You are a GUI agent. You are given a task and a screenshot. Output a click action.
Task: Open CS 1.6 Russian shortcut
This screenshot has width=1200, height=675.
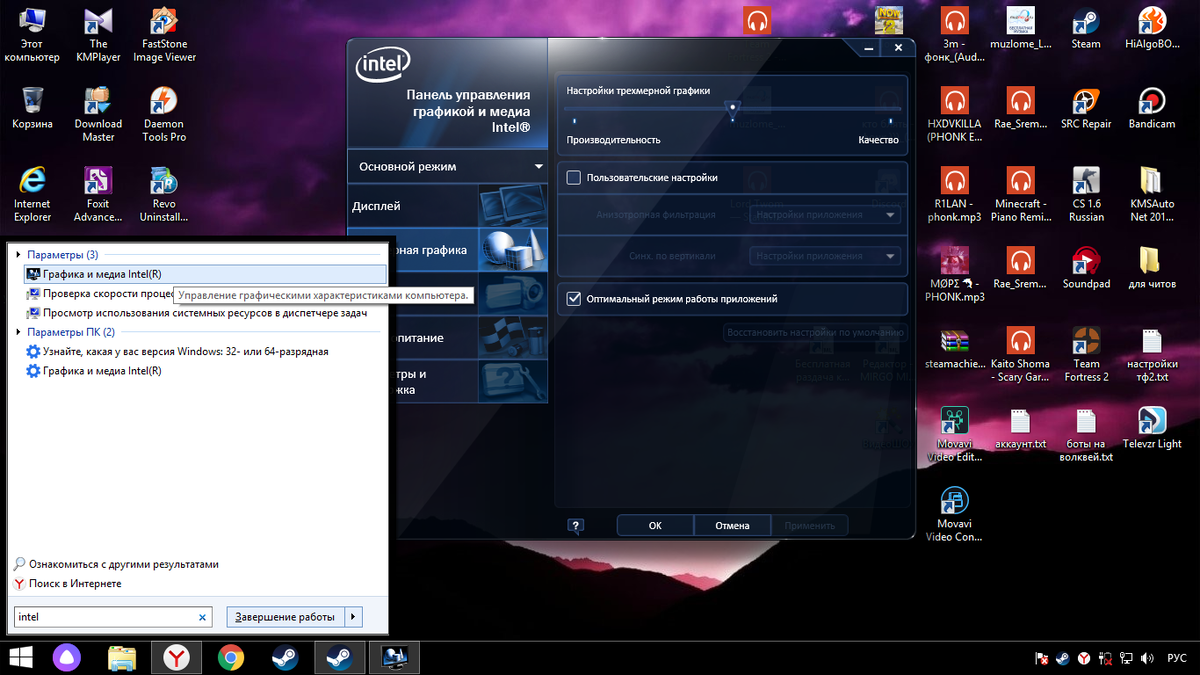(1086, 195)
